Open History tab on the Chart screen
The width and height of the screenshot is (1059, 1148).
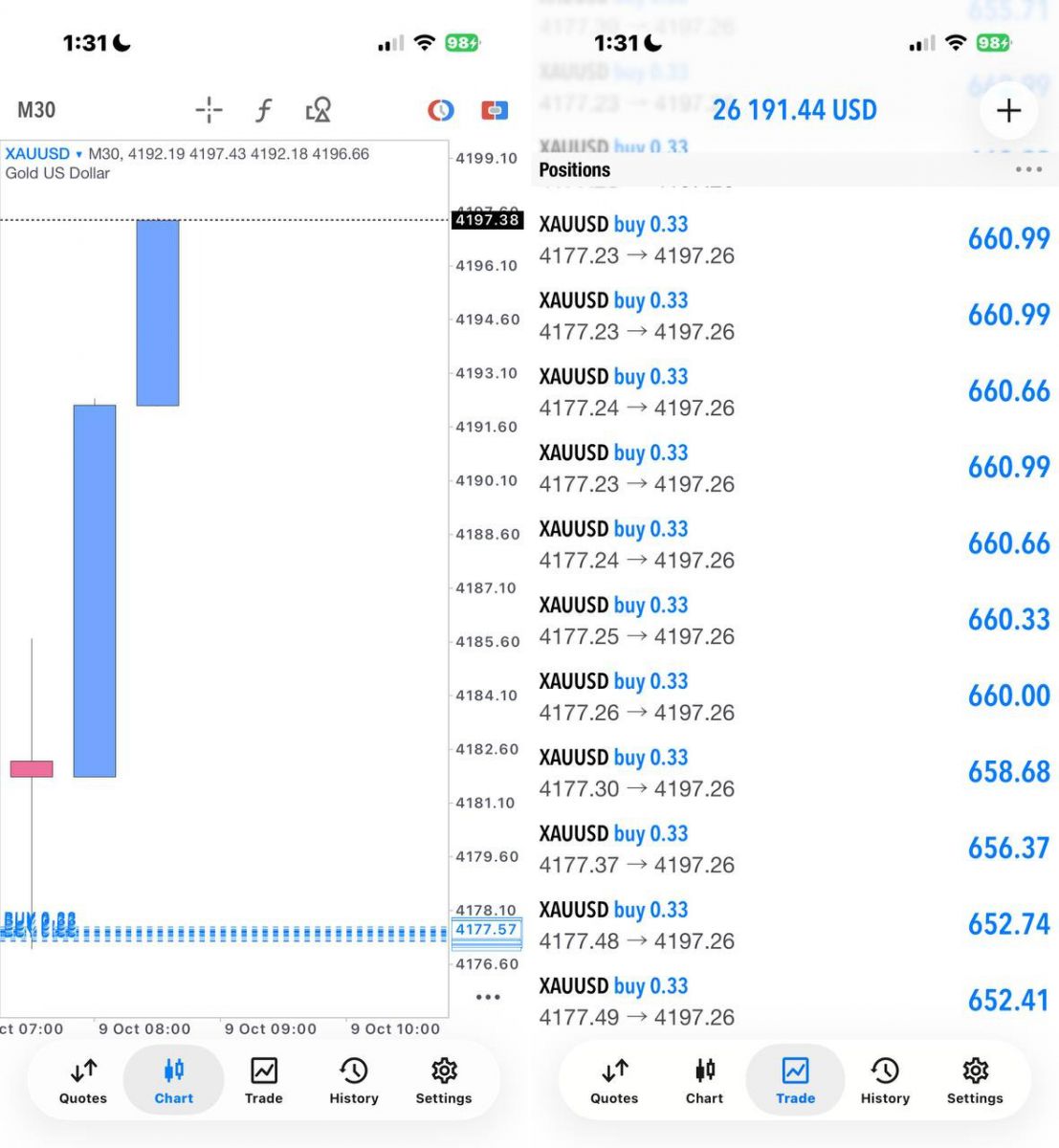point(354,1081)
